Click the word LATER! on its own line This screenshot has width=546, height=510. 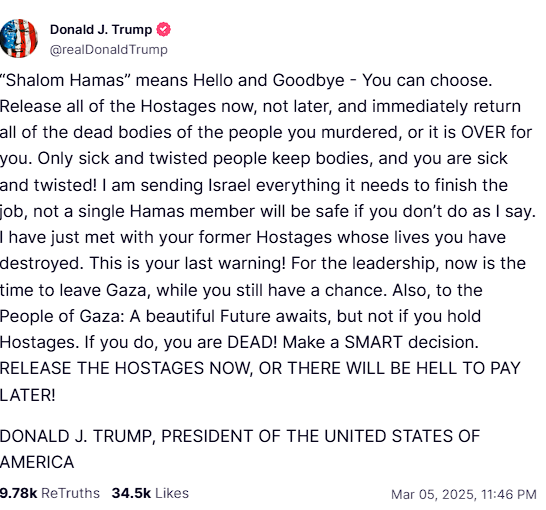click(28, 395)
